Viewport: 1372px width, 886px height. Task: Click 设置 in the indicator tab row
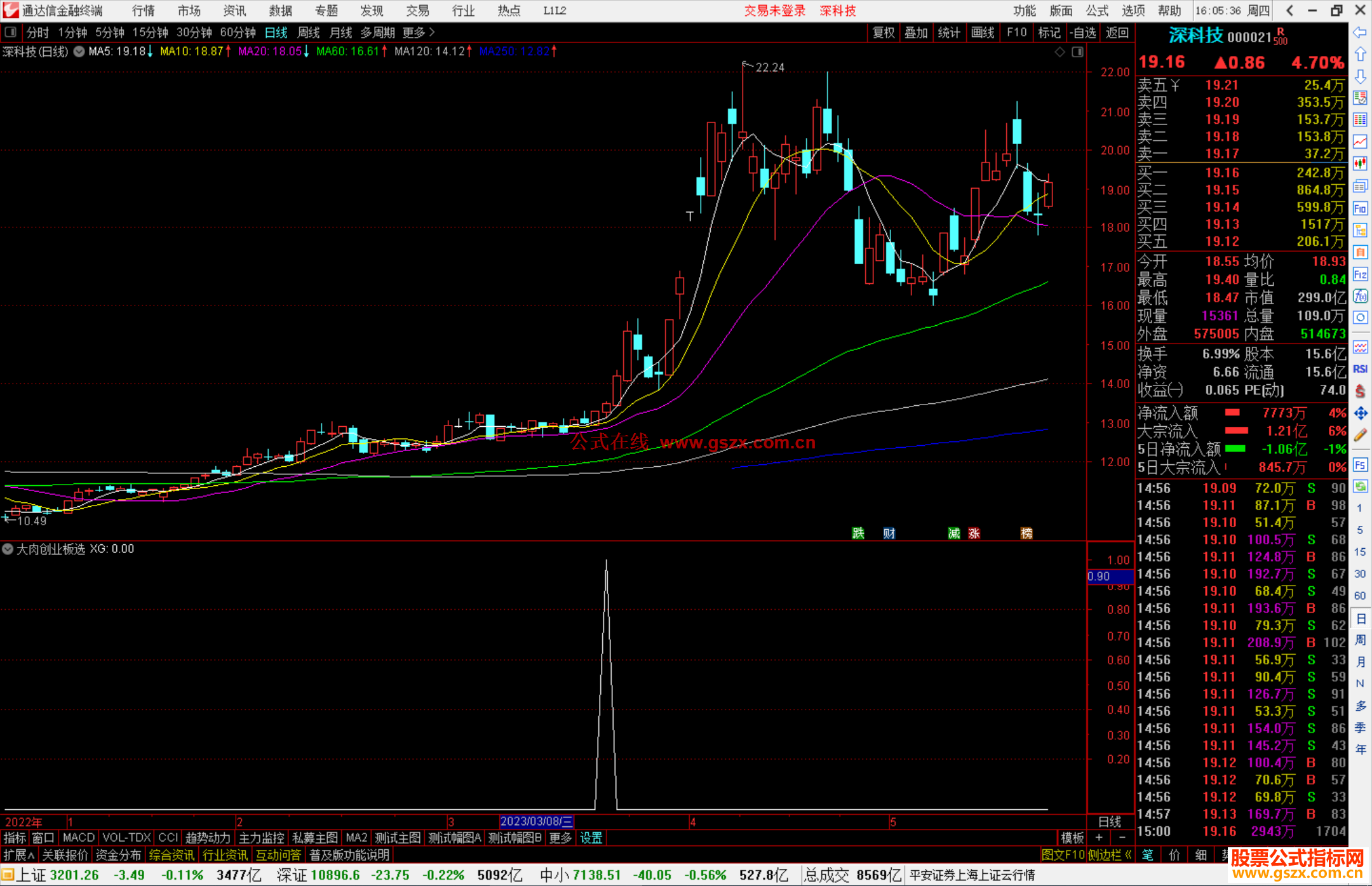[x=591, y=838]
